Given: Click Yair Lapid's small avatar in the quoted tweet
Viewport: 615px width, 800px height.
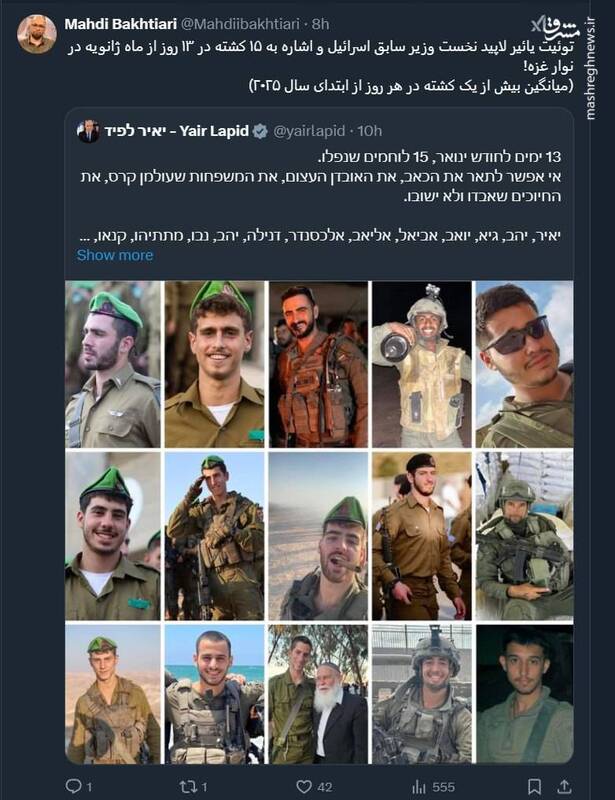Looking at the screenshot, I should [x=89, y=130].
